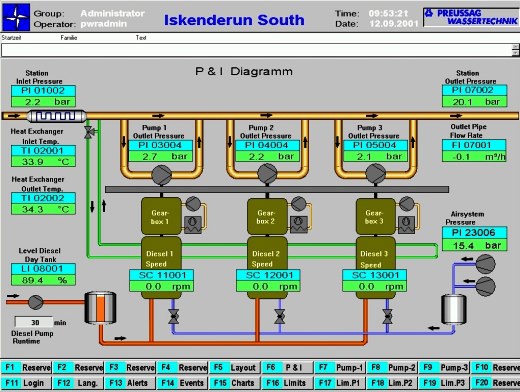520x392 pixels.
Task: Select the SC 11001 Diesel 1 speed readout
Action: tap(161, 281)
